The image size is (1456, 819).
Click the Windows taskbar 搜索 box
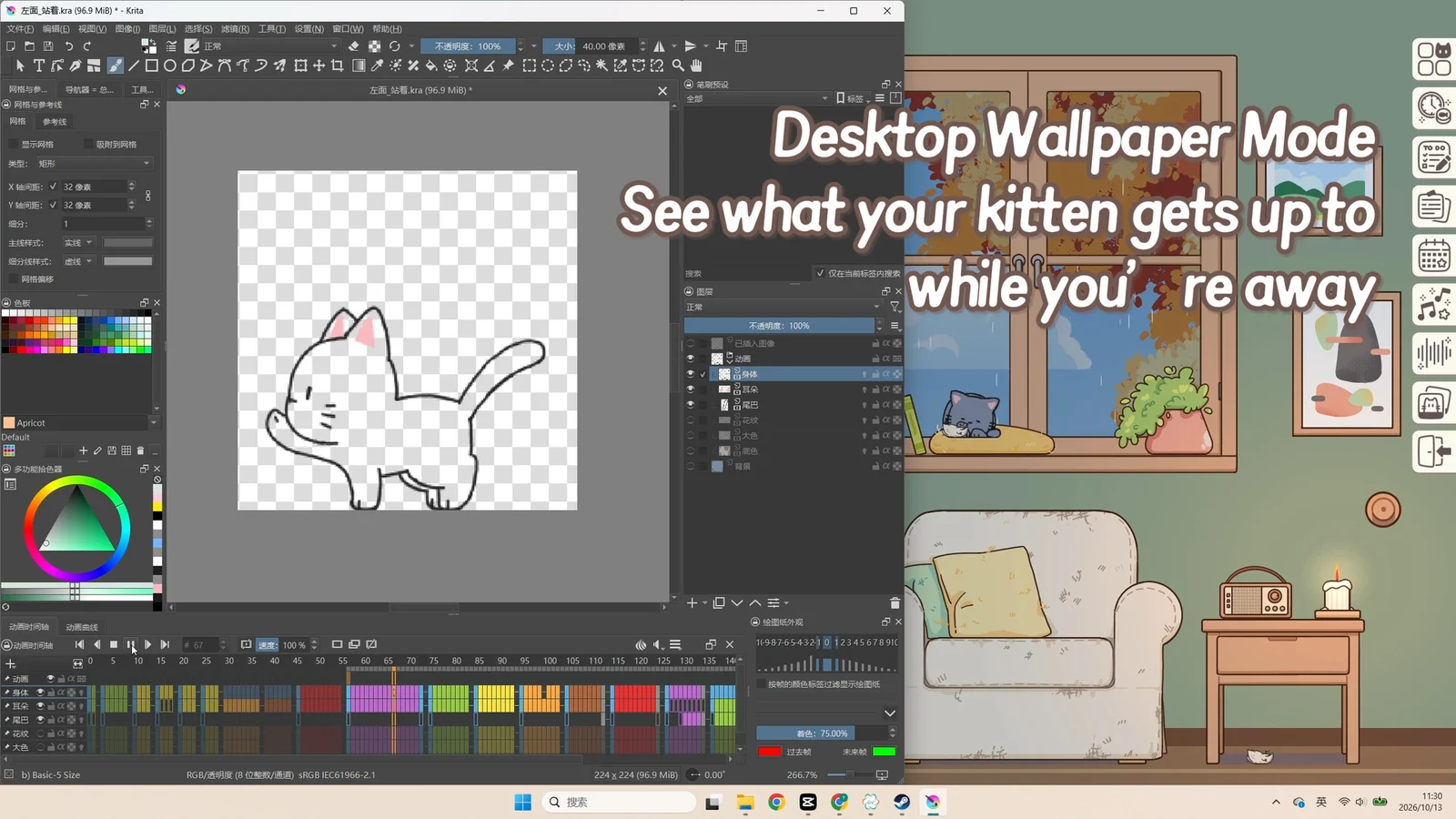(x=620, y=802)
